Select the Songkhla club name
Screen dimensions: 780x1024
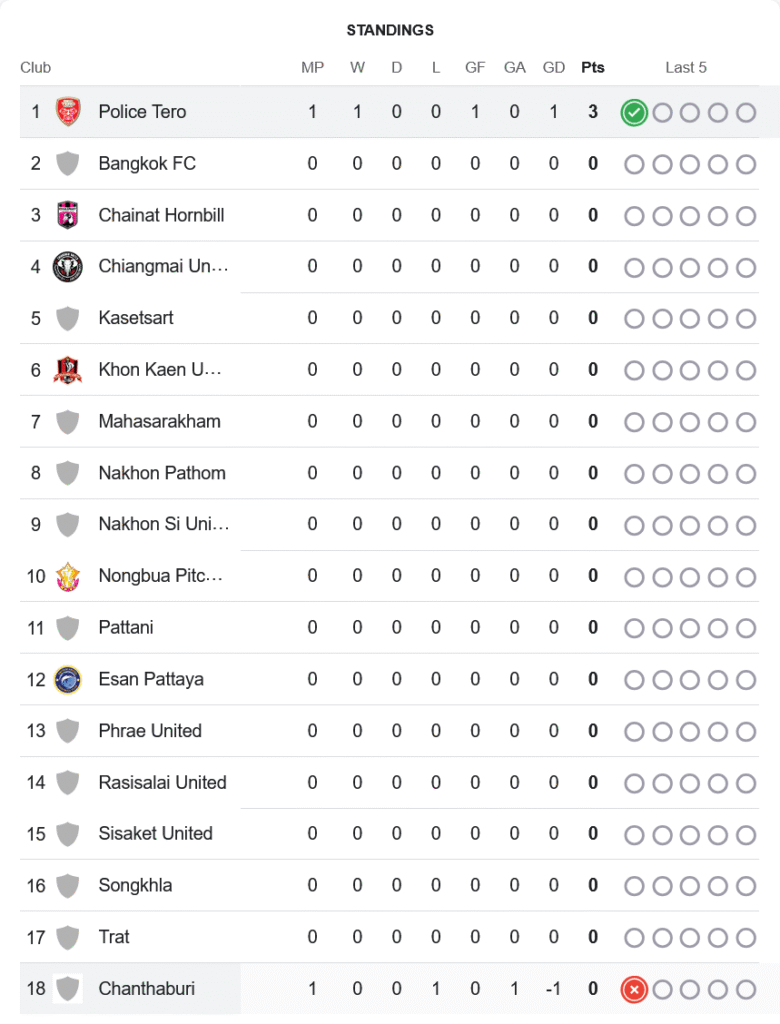click(x=135, y=886)
